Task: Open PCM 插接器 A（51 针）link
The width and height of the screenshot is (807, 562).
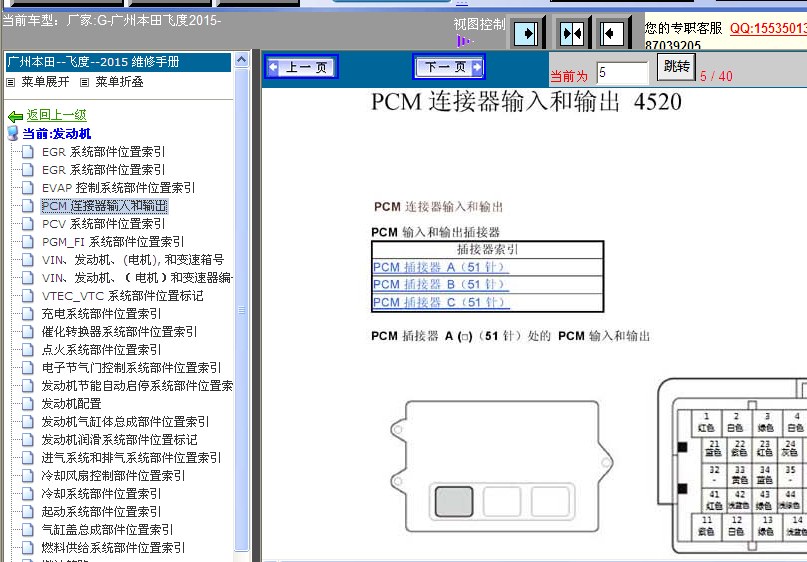Action: tap(441, 267)
